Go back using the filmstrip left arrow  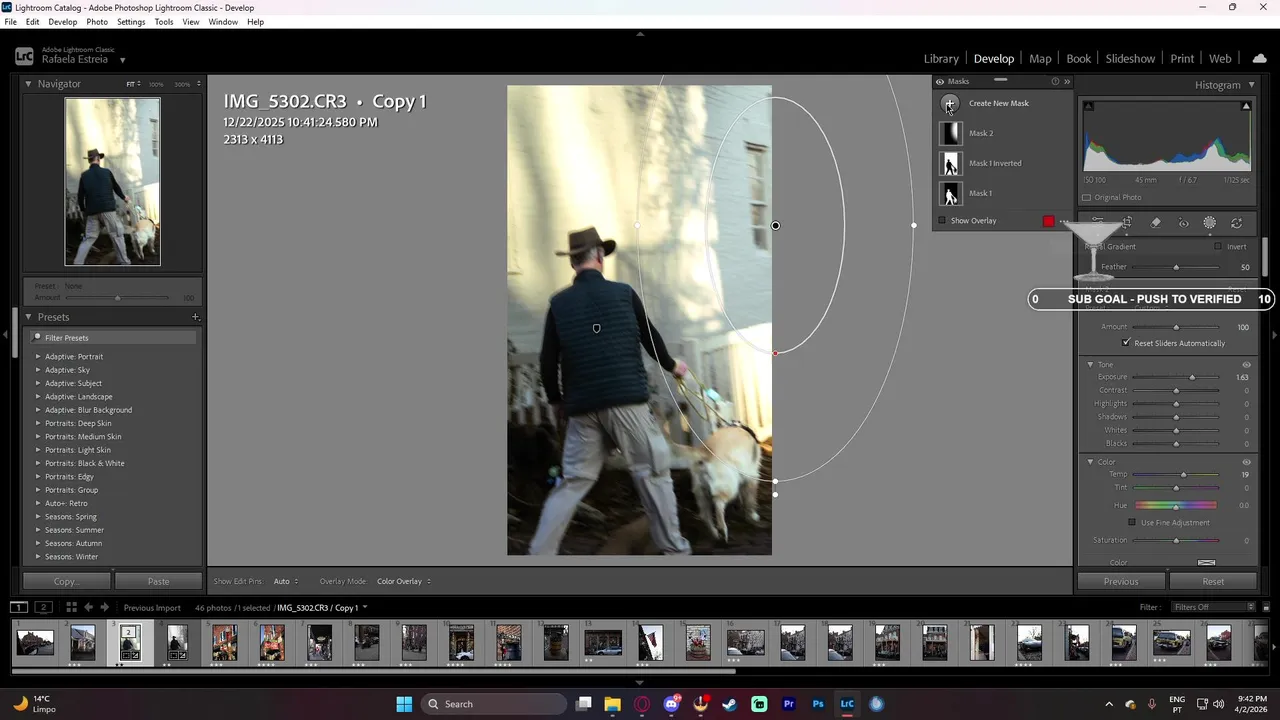pyautogui.click(x=89, y=607)
